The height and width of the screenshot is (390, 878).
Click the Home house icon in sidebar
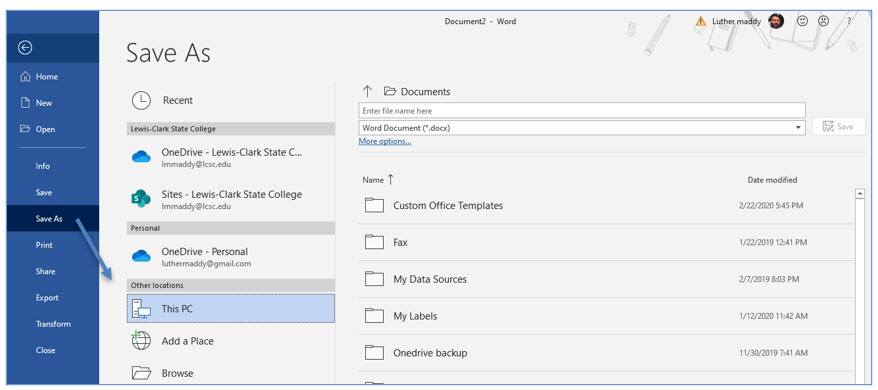(25, 77)
